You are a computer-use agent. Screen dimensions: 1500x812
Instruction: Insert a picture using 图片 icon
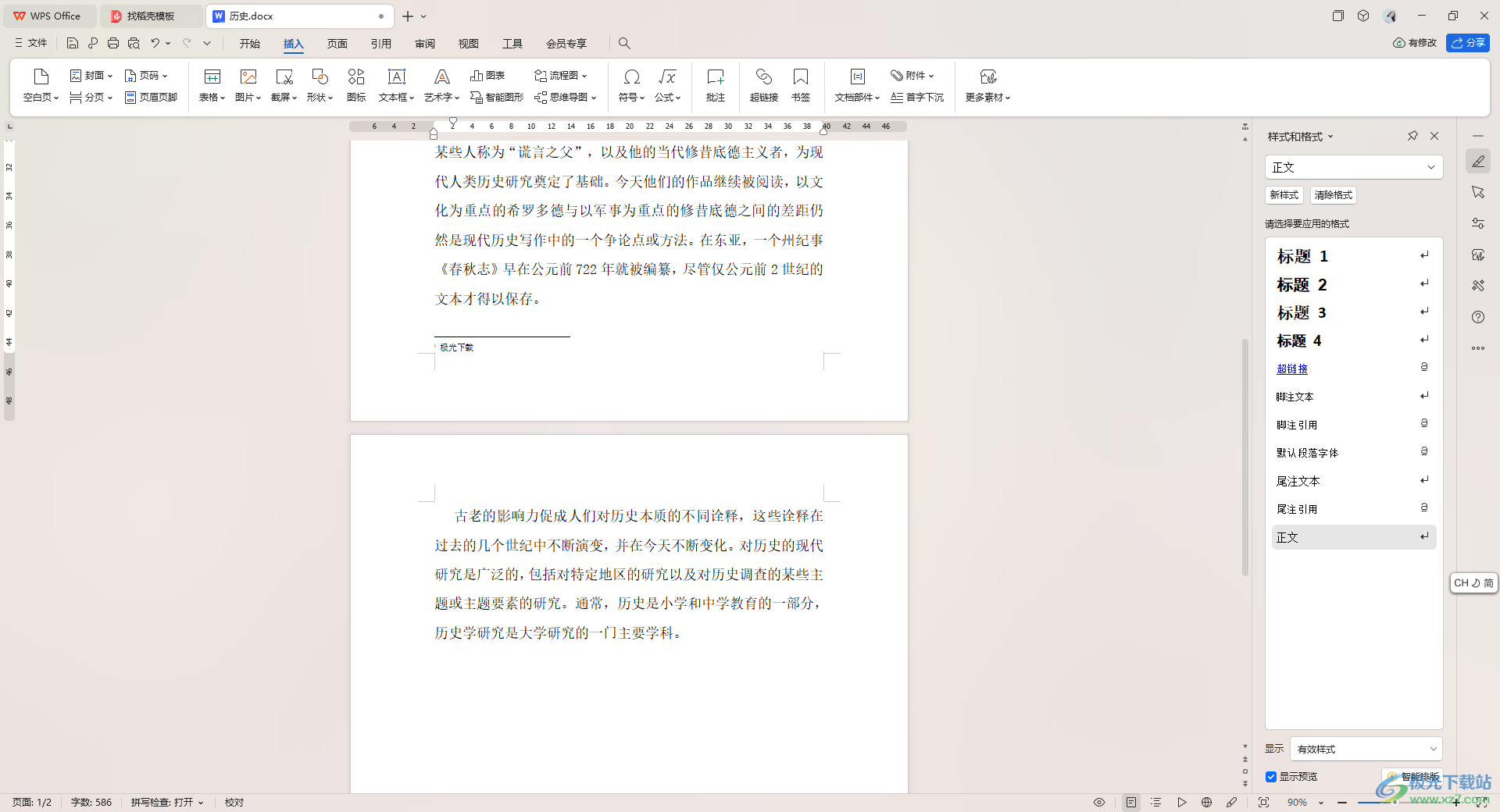point(248,85)
